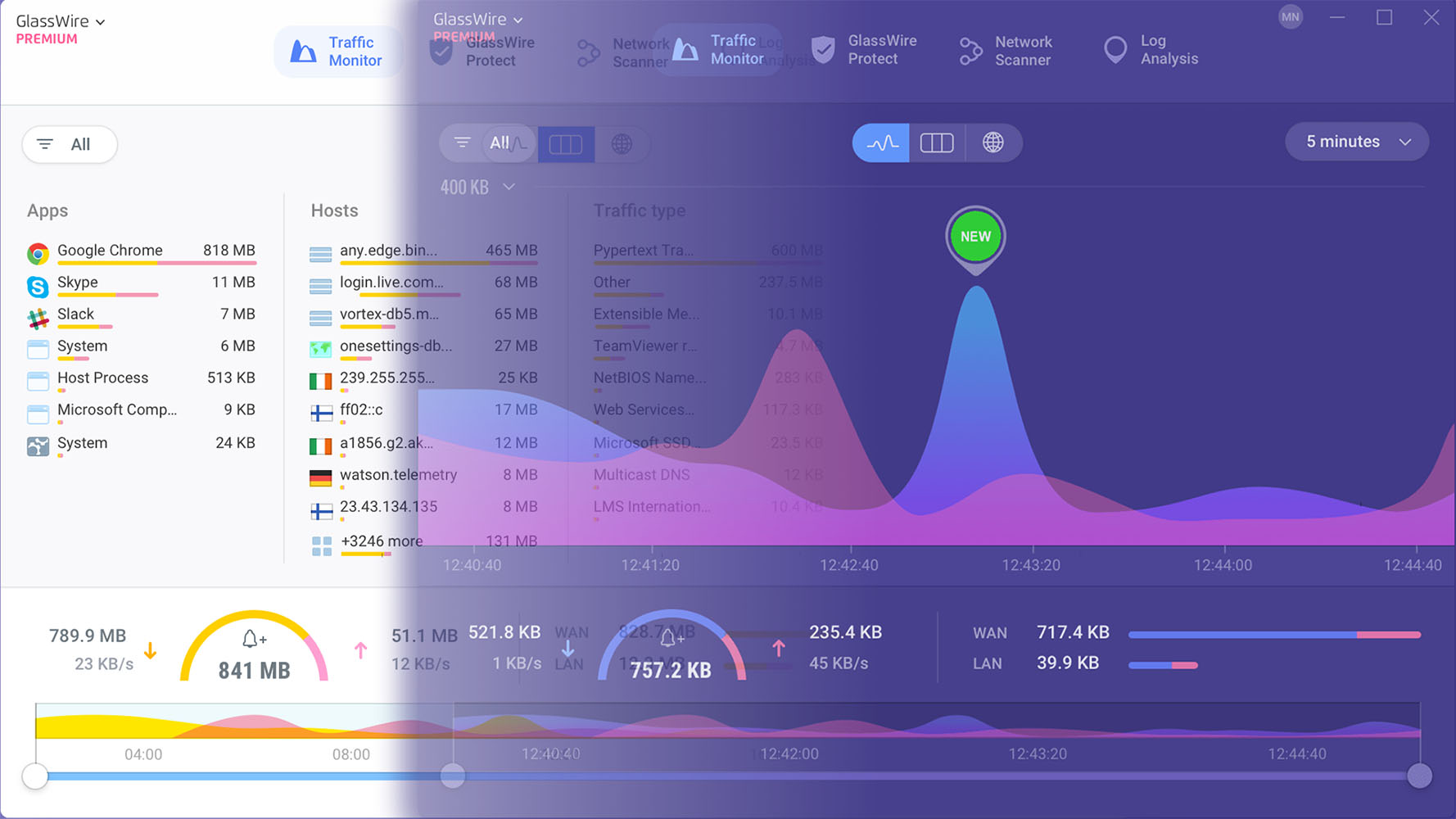Viewport: 1456px width, 819px height.
Task: Click the middle timeline slider handle
Action: click(x=453, y=775)
